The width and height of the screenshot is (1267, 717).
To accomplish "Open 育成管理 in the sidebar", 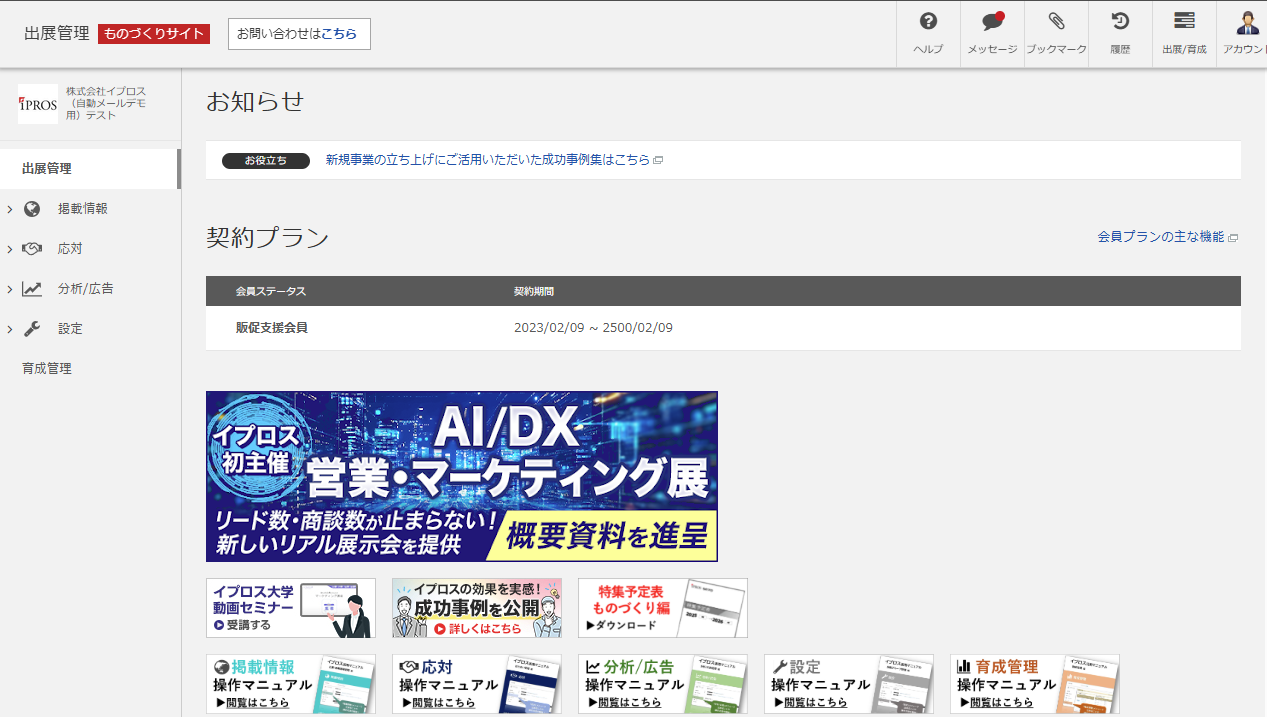I will (x=47, y=369).
